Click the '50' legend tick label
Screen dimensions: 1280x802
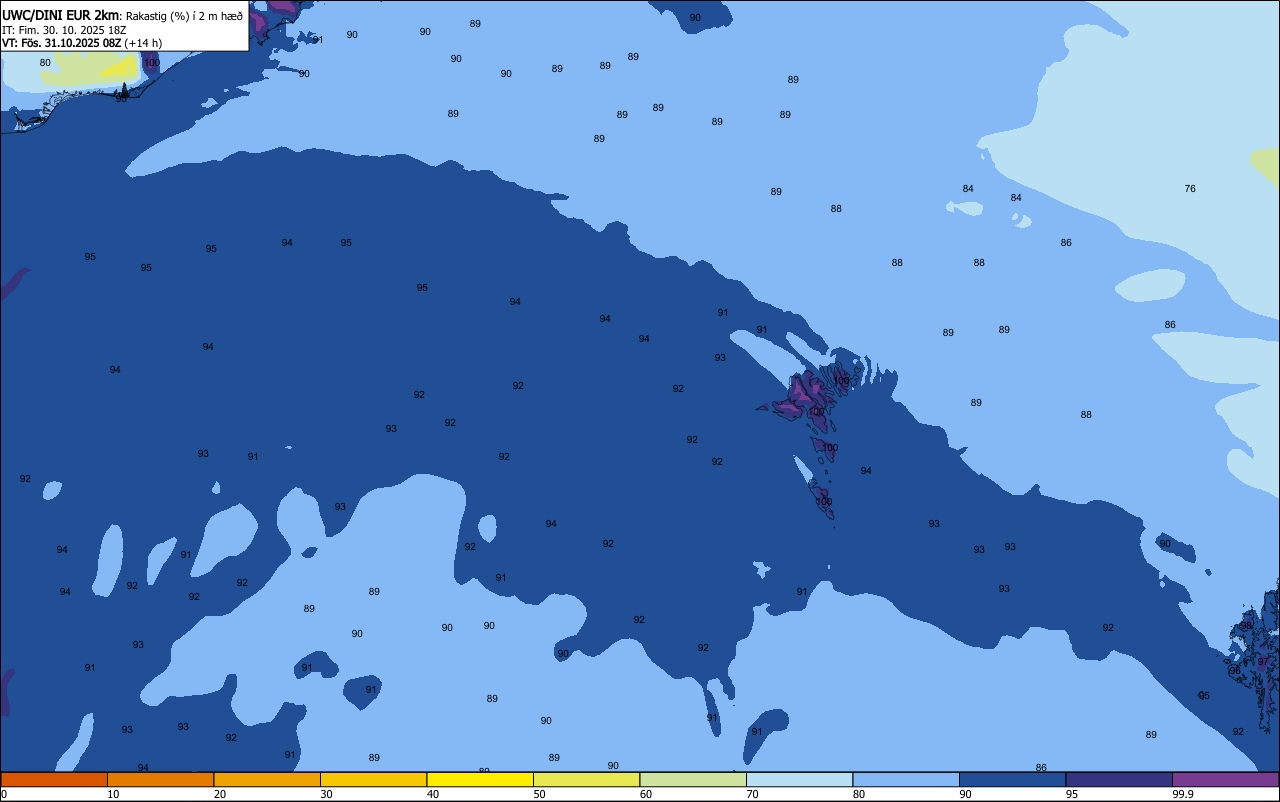(x=539, y=794)
